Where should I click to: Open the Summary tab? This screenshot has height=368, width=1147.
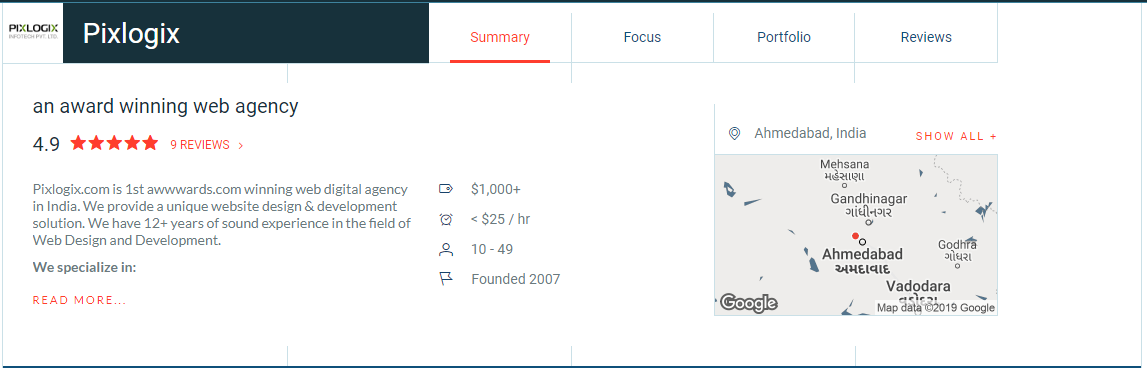500,37
